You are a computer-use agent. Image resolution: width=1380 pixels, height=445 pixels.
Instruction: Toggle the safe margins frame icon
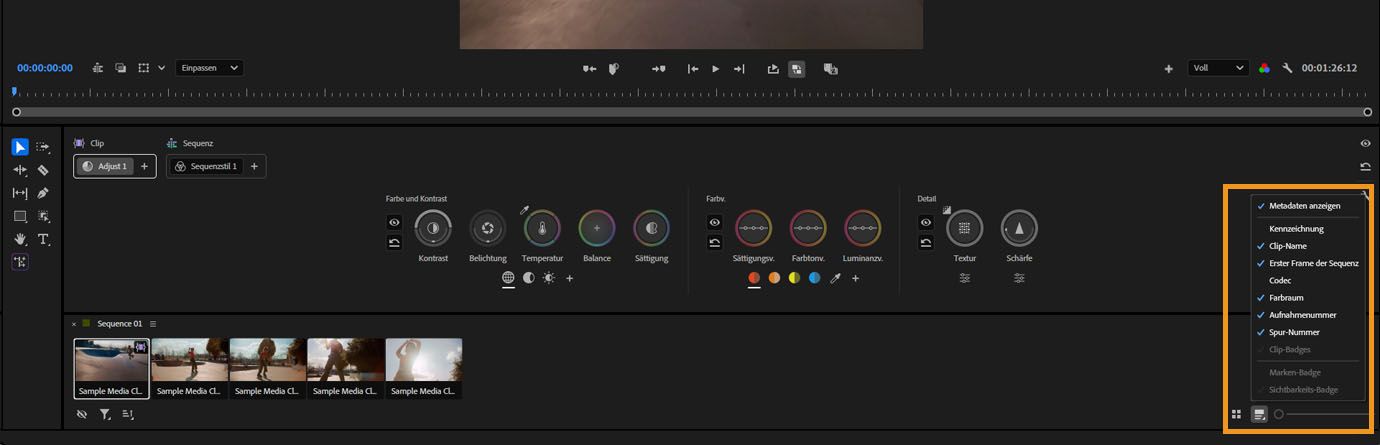point(144,68)
